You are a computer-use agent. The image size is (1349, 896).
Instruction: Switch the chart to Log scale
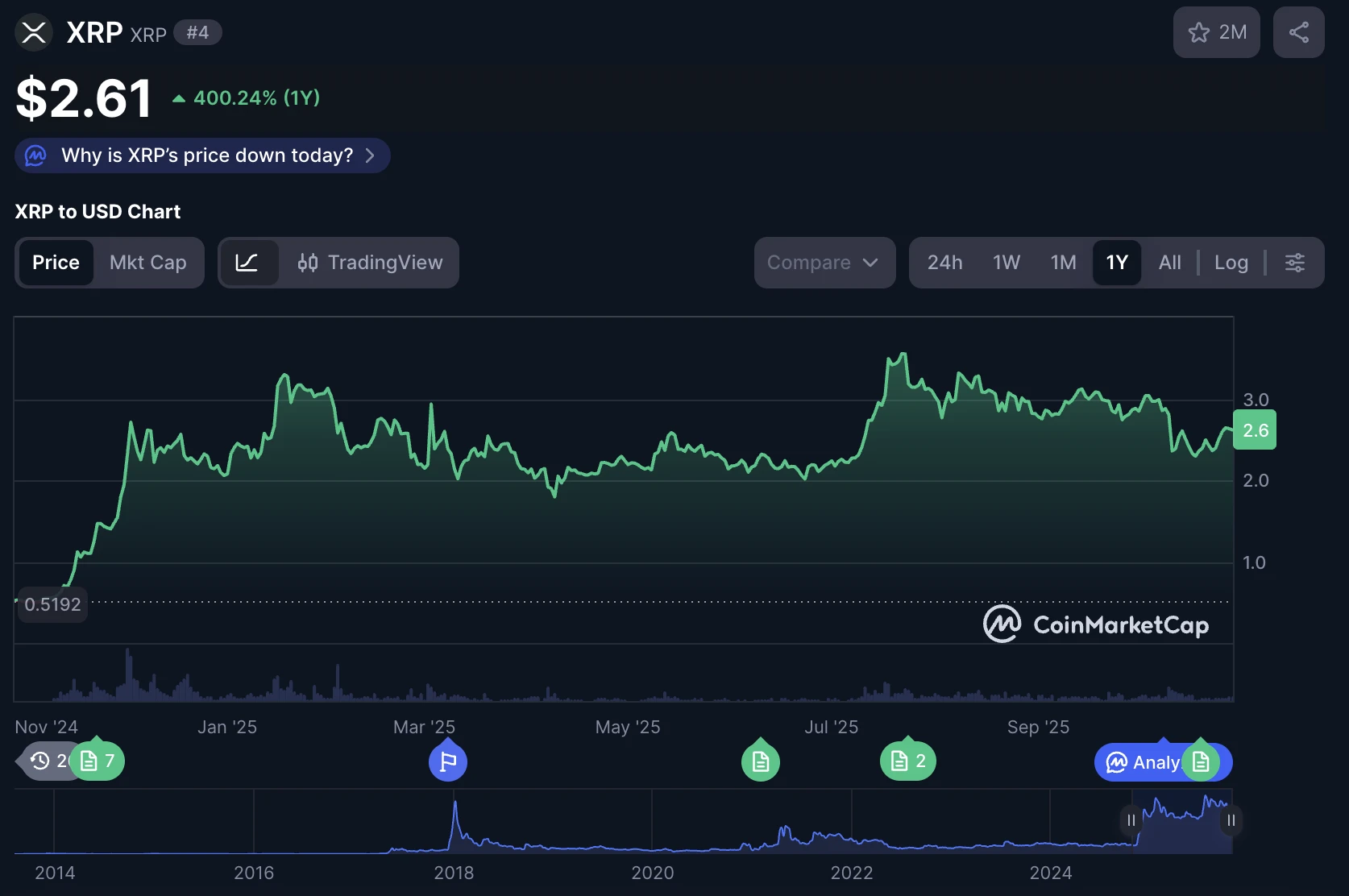coord(1231,263)
